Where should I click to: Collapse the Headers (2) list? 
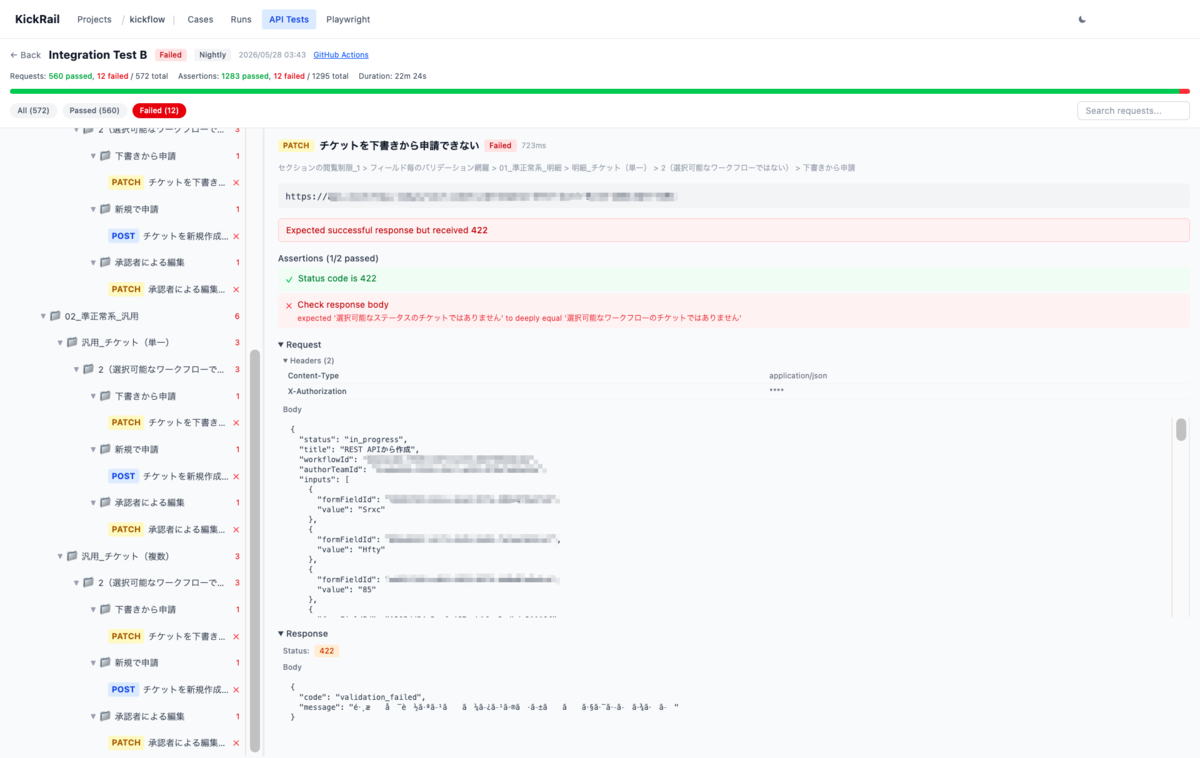pos(308,360)
